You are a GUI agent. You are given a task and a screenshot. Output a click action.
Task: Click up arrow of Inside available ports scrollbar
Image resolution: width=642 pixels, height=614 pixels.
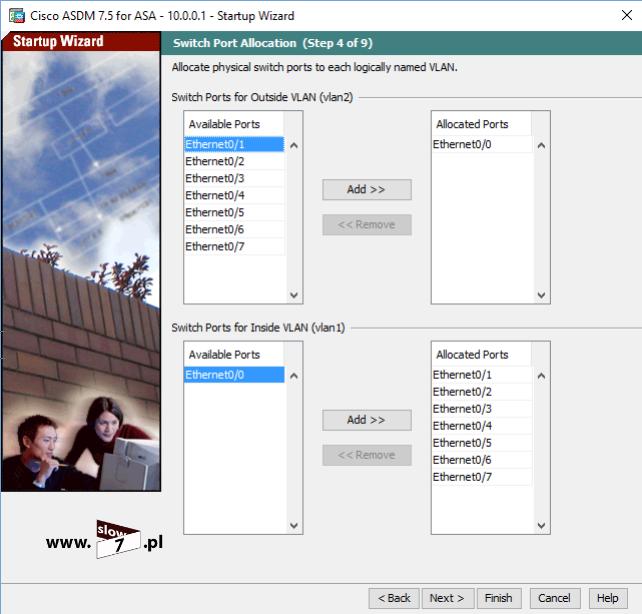tap(294, 376)
